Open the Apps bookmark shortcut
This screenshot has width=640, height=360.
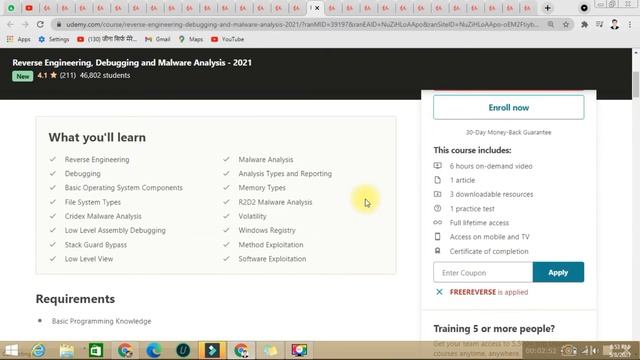[19, 39]
